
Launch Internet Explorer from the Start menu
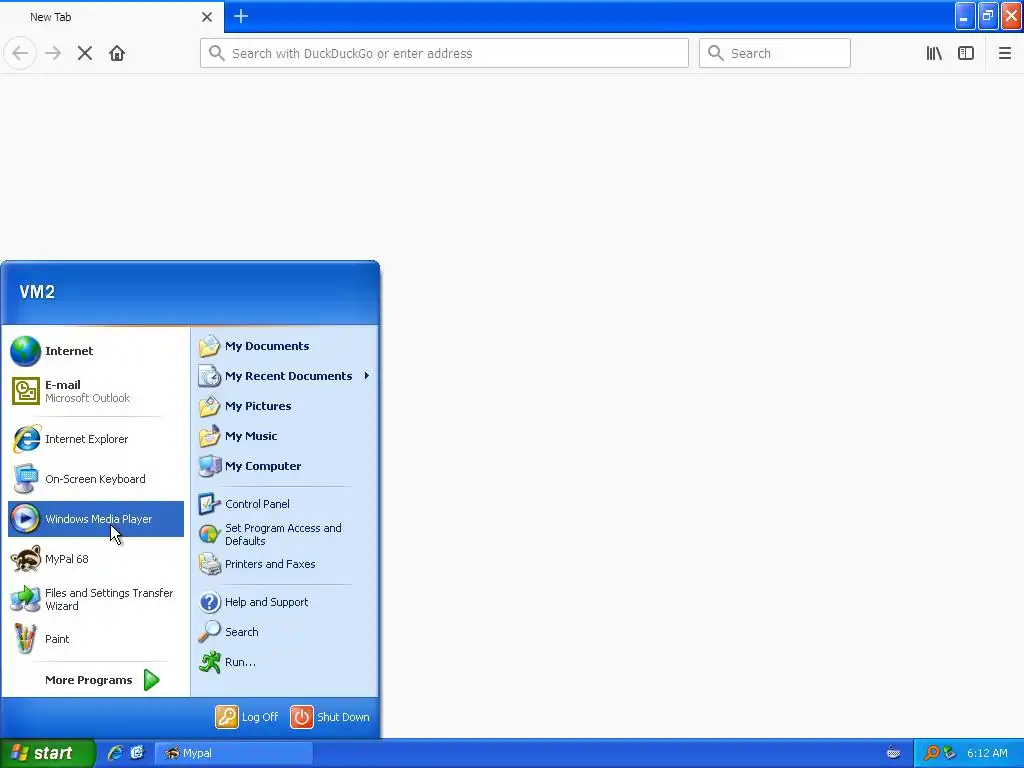(95, 439)
